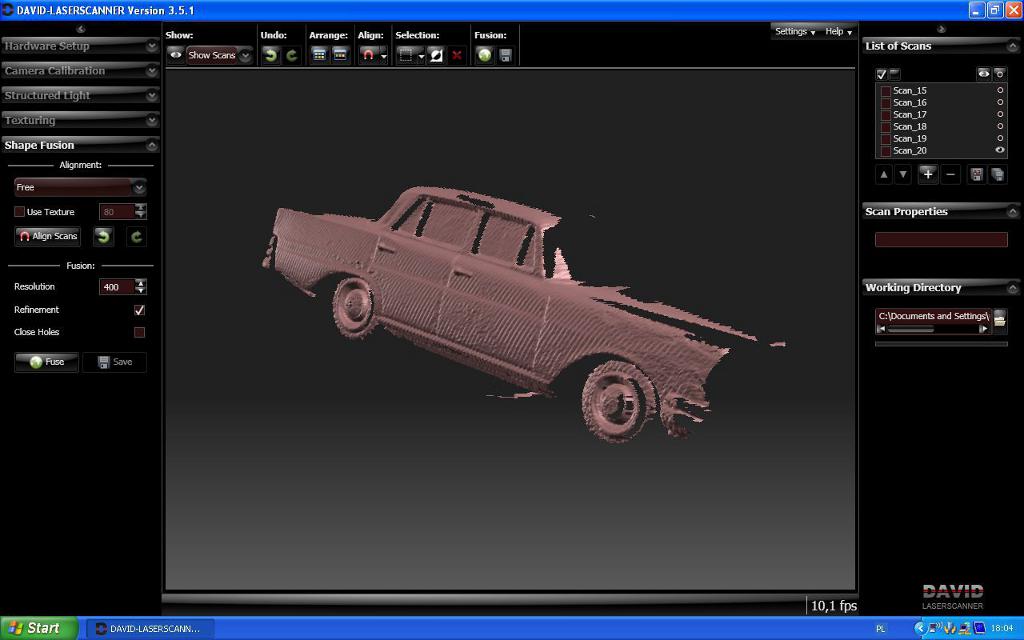This screenshot has width=1024, height=640.
Task: Click toolbar Undo green arrow icon
Action: click(x=270, y=56)
